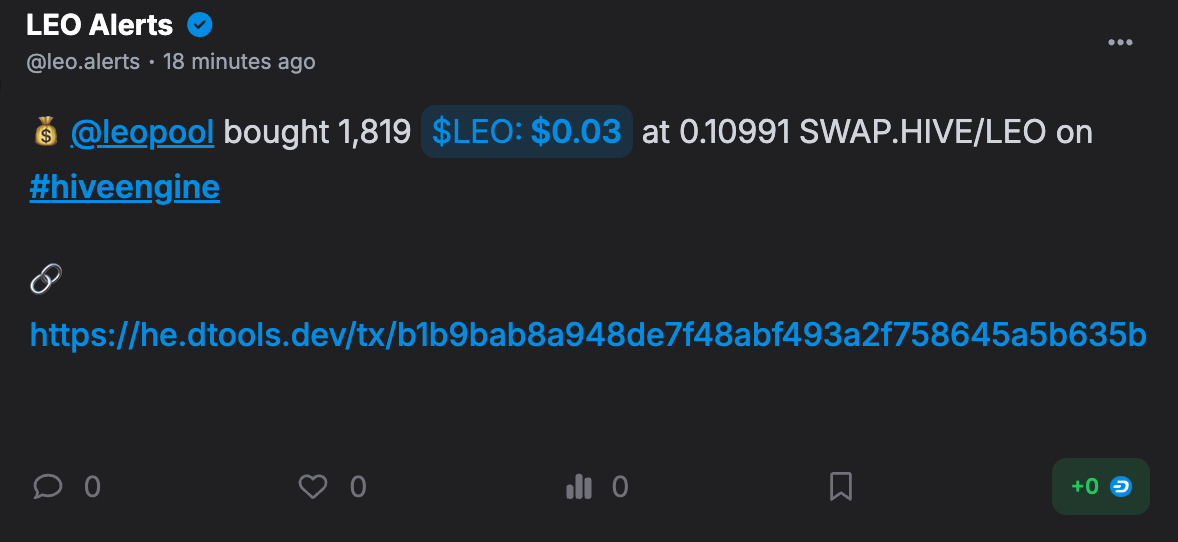Open the @leo.alerts handle
Image resolution: width=1178 pixels, height=542 pixels.
tap(83, 62)
